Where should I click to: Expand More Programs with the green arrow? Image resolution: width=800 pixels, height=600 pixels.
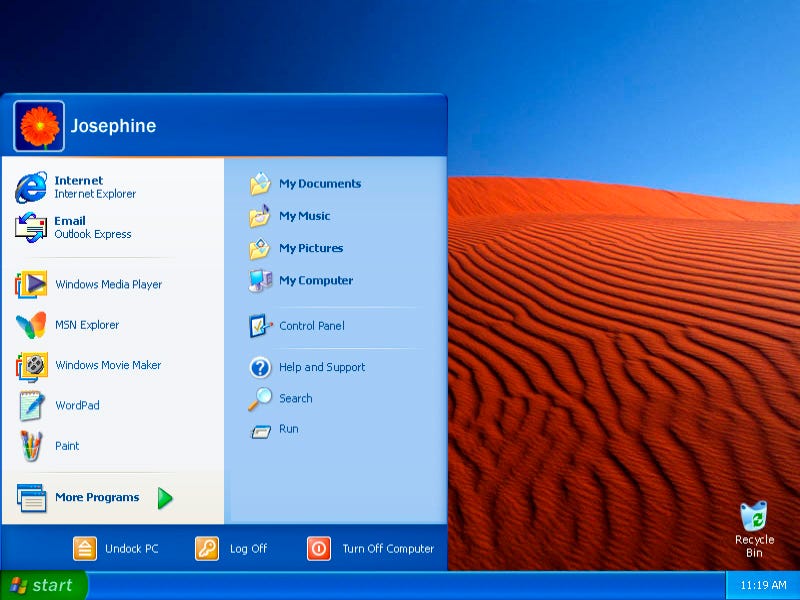point(165,498)
